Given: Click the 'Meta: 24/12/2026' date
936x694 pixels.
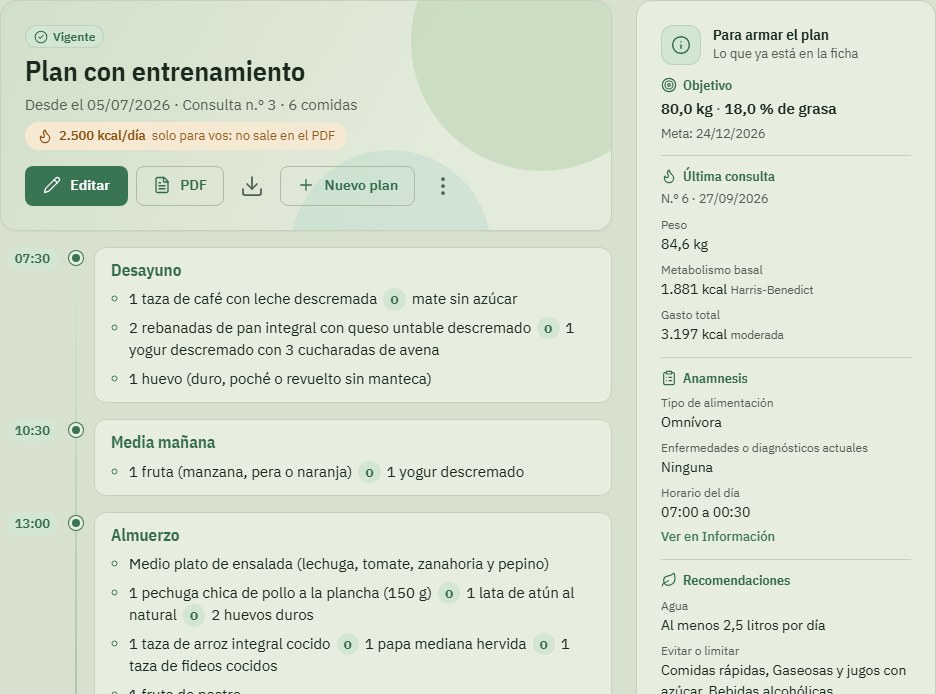Looking at the screenshot, I should pyautogui.click(x=713, y=134).
